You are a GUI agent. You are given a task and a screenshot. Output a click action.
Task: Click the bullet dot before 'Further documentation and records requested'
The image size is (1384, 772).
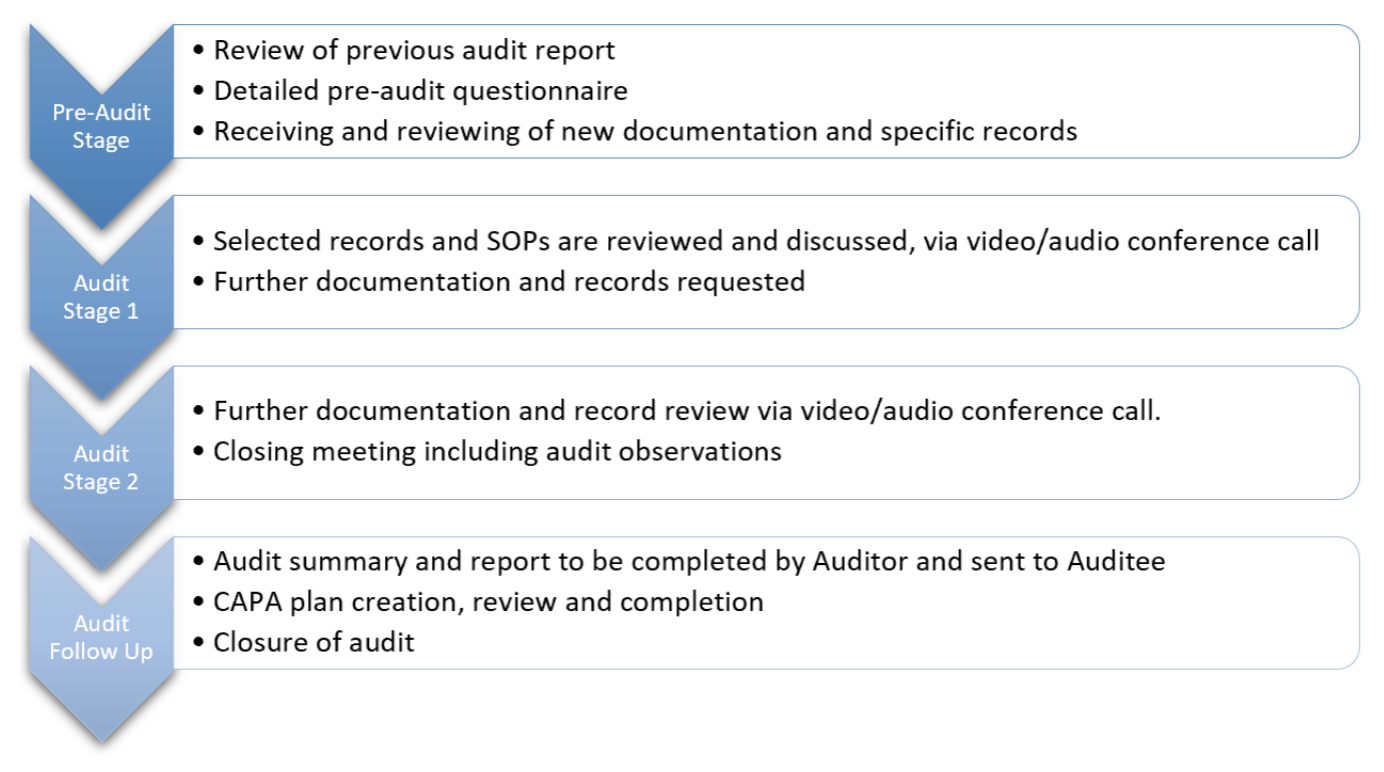point(200,283)
